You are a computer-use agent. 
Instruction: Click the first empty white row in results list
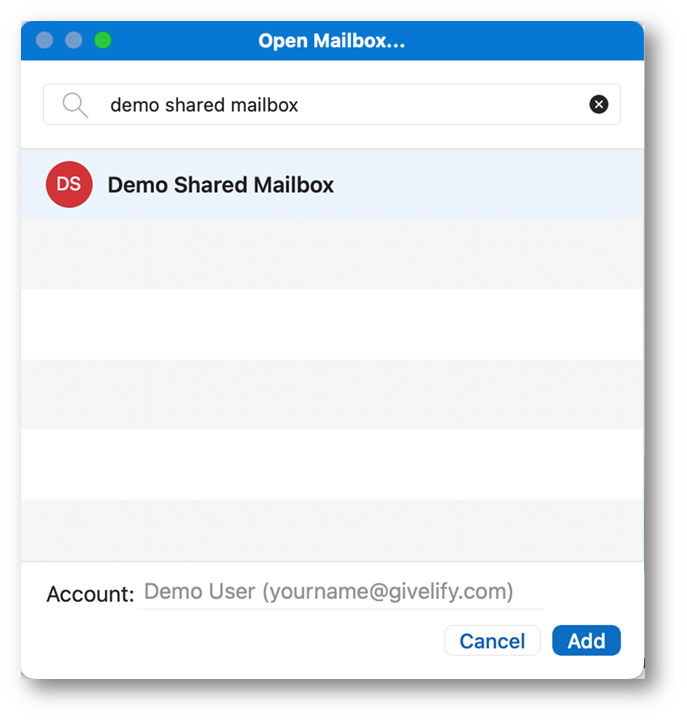click(332, 324)
